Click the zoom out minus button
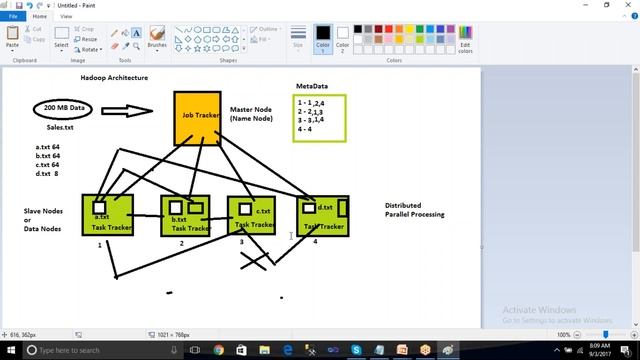The width and height of the screenshot is (640, 360). point(577,335)
